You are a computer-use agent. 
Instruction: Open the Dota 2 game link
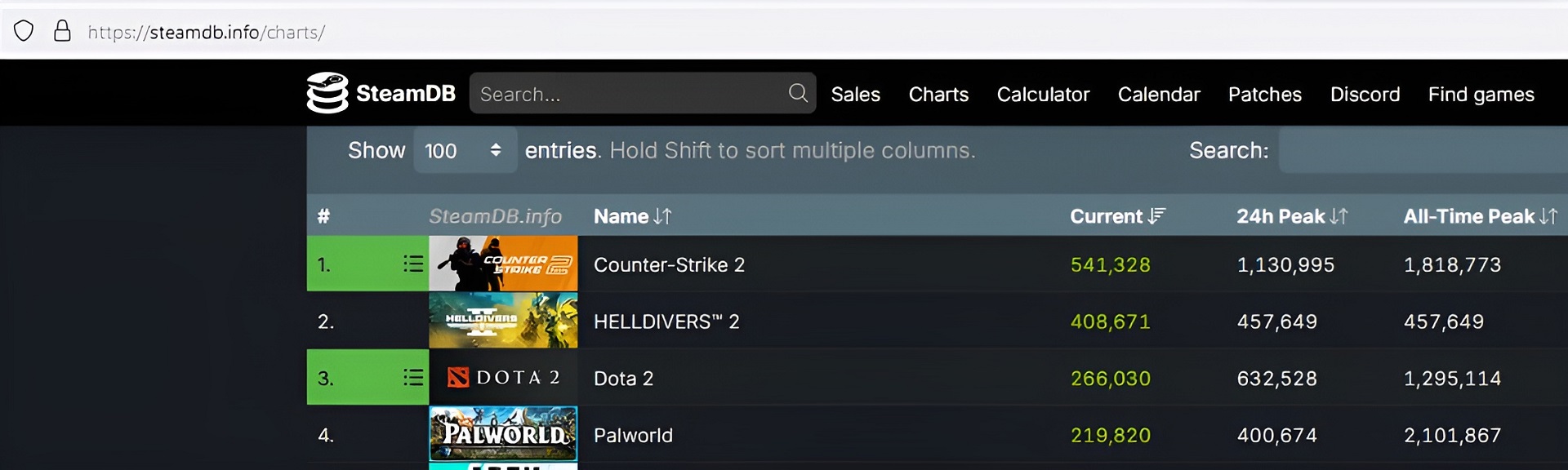pyautogui.click(x=623, y=378)
